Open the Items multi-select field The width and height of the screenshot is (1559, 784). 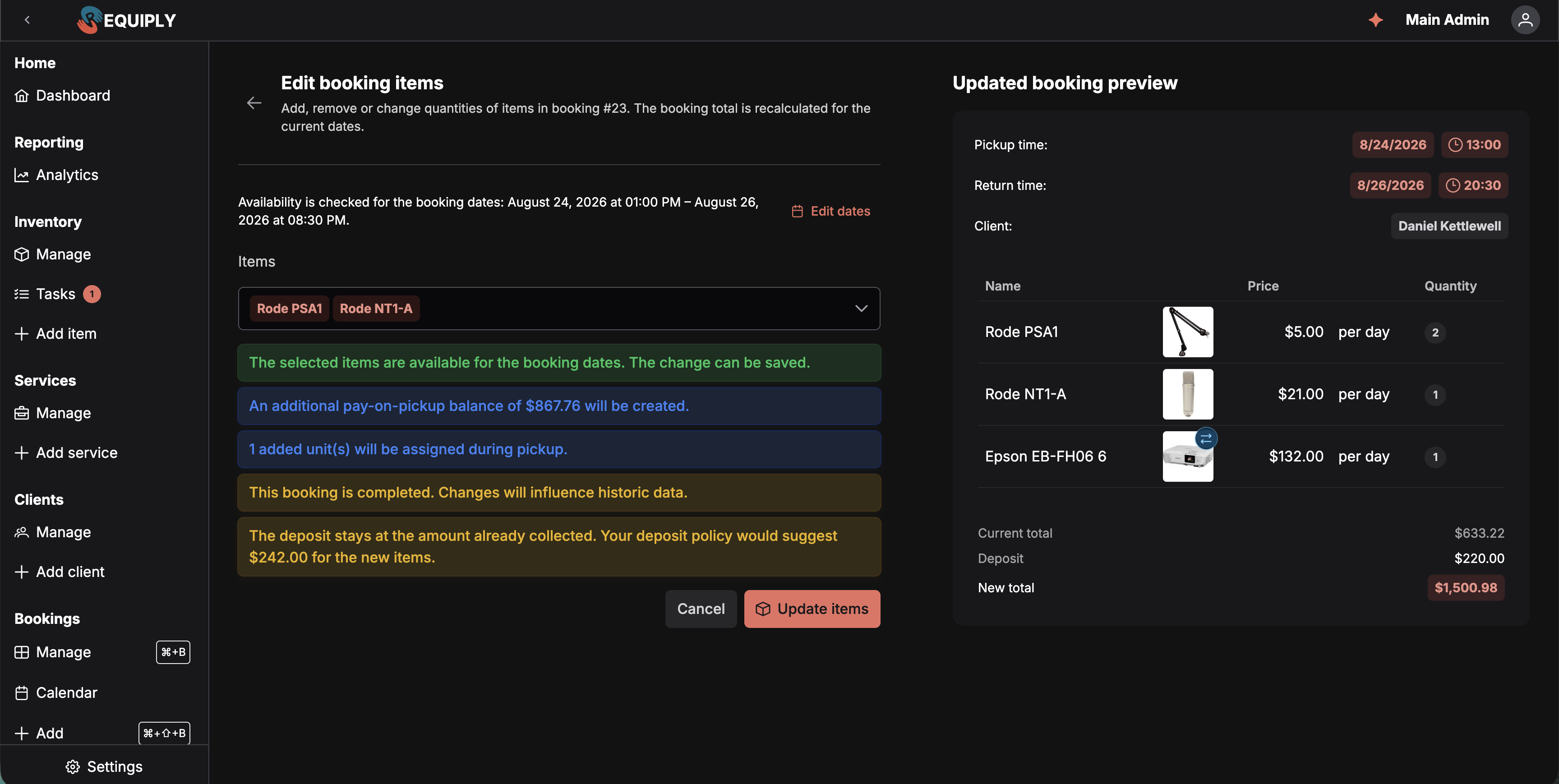(x=558, y=309)
